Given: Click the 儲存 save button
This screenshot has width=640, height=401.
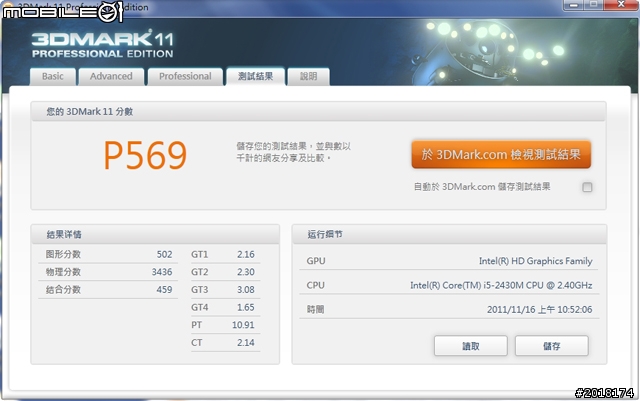Looking at the screenshot, I should point(551,346).
